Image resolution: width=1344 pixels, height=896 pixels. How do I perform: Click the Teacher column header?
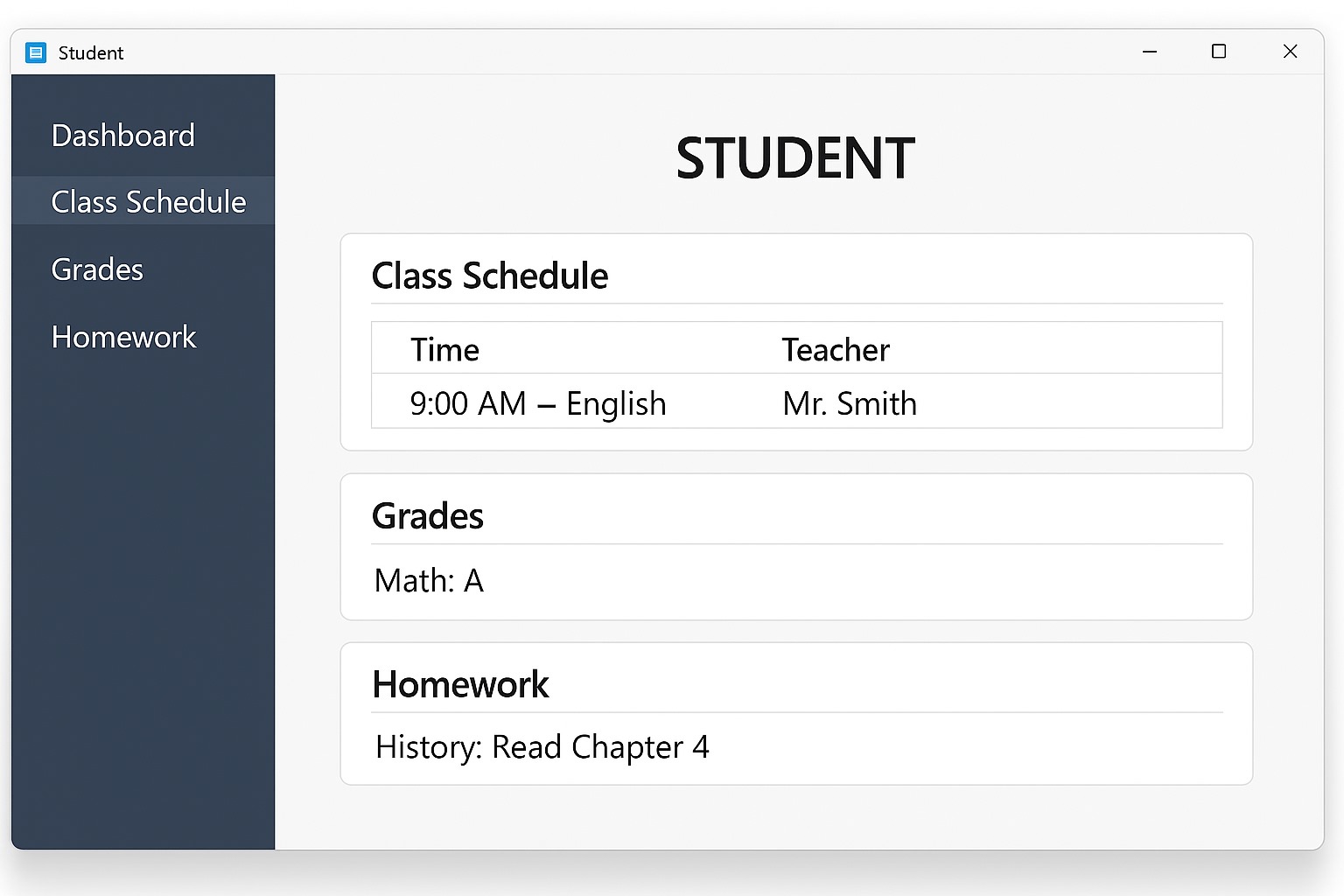click(836, 348)
